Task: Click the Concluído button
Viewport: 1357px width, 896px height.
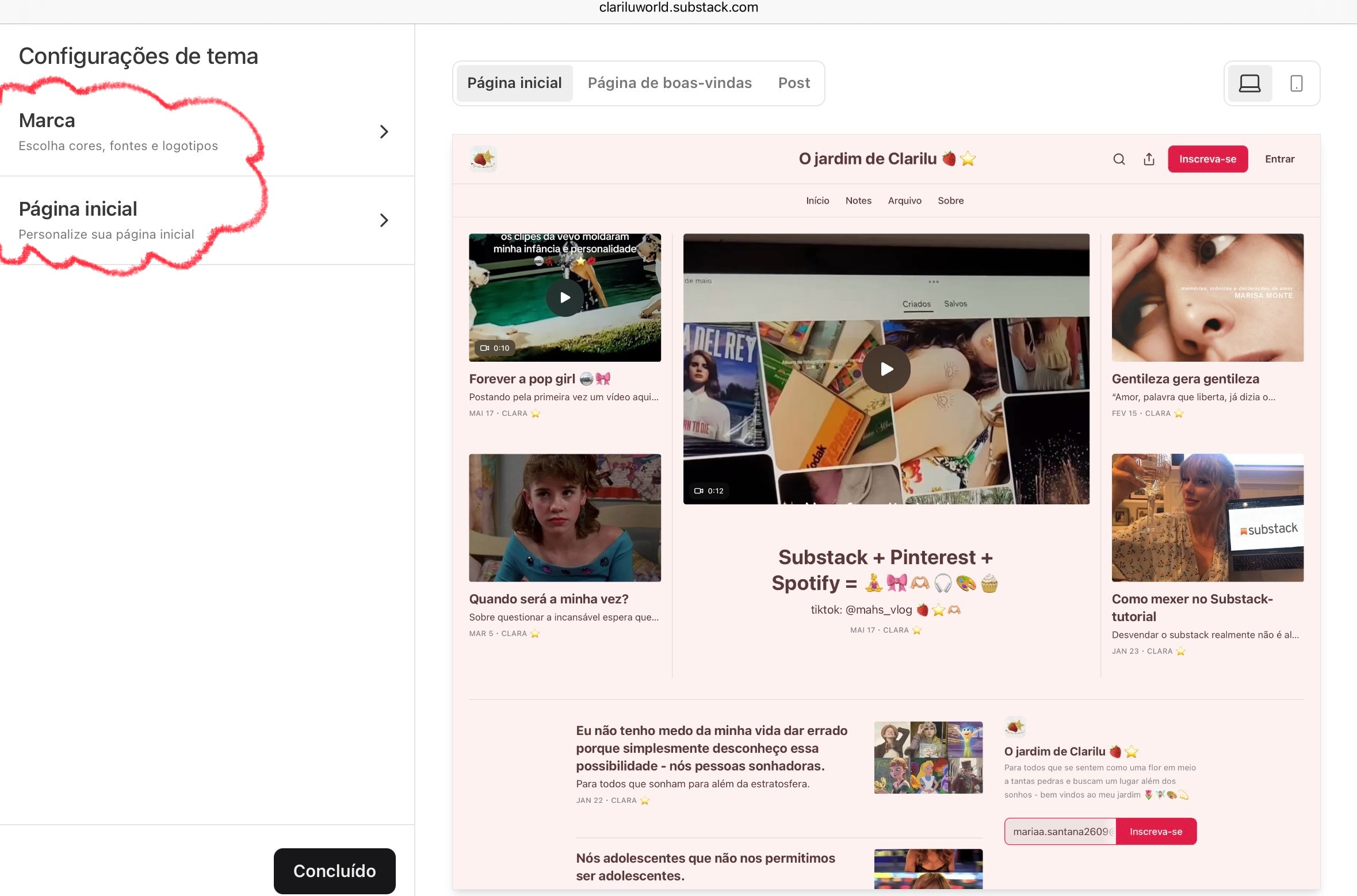Action: tap(335, 871)
